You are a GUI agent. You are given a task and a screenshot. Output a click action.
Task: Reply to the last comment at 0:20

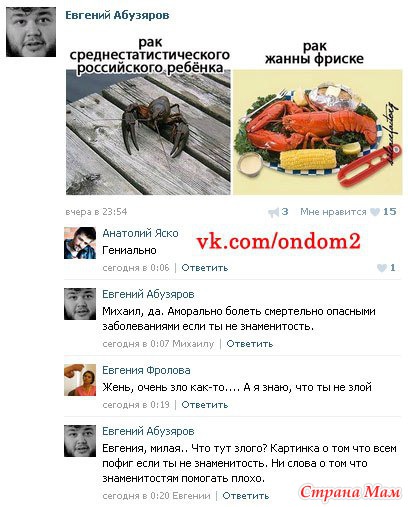[246, 496]
